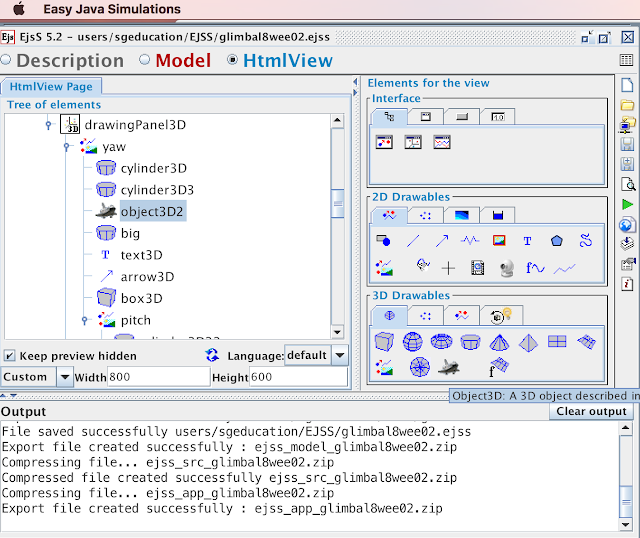Pick the 2D spring element
Screen dimensions: 640x538
click(470, 240)
